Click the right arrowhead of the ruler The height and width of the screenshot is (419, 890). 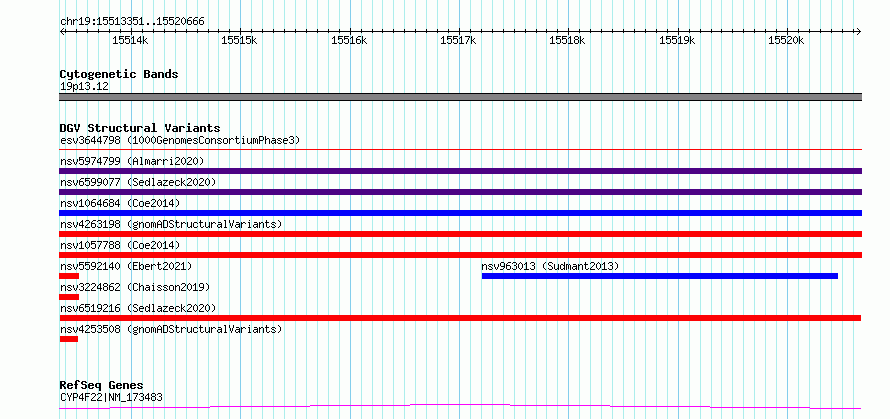(859, 31)
